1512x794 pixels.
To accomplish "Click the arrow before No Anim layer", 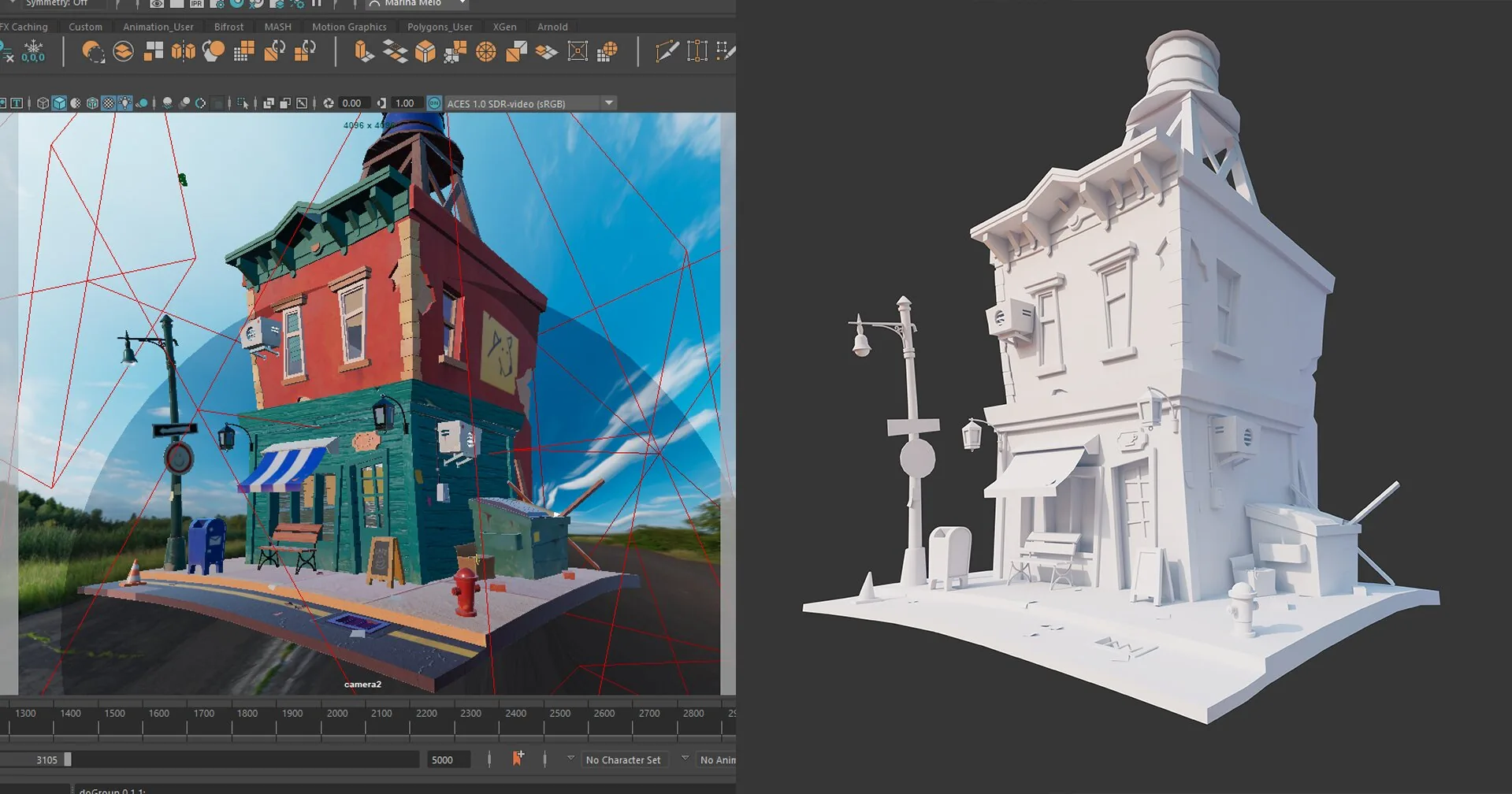I will pos(685,758).
